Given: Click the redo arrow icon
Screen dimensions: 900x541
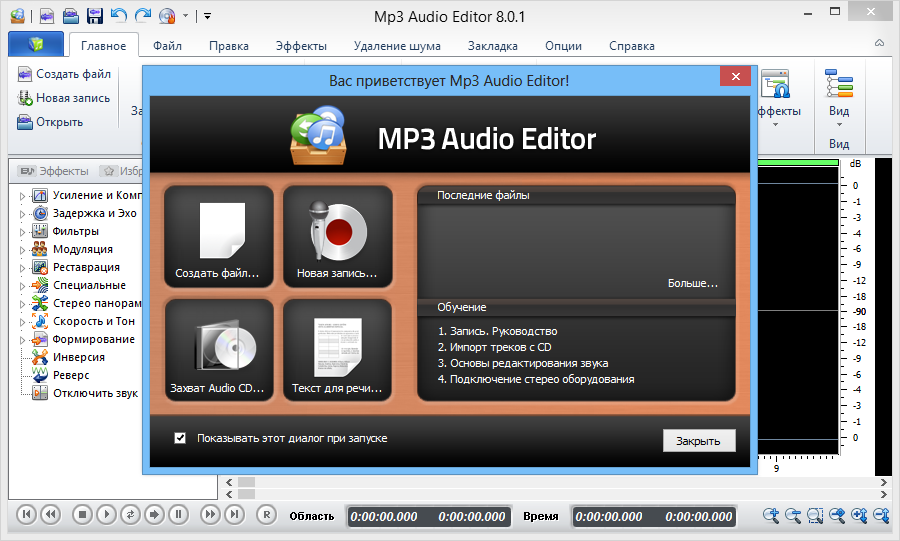Looking at the screenshot, I should coord(143,15).
